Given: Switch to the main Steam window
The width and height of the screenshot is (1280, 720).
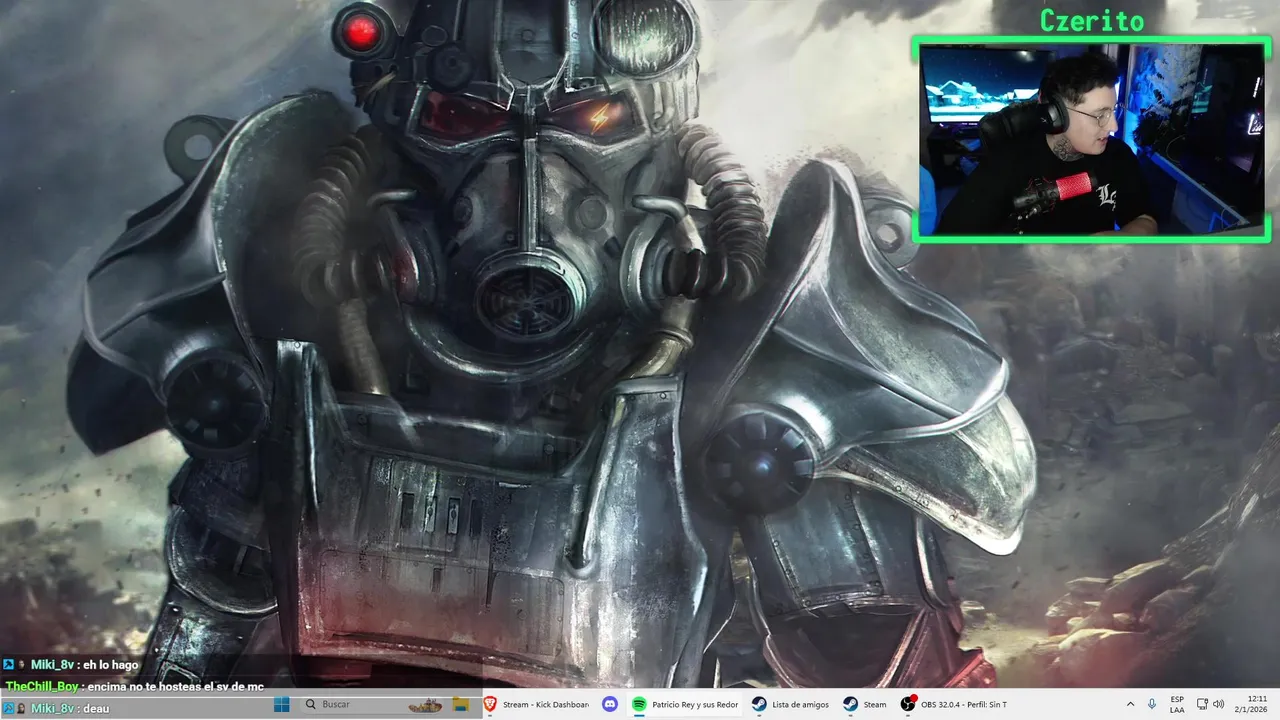Looking at the screenshot, I should click(x=865, y=704).
